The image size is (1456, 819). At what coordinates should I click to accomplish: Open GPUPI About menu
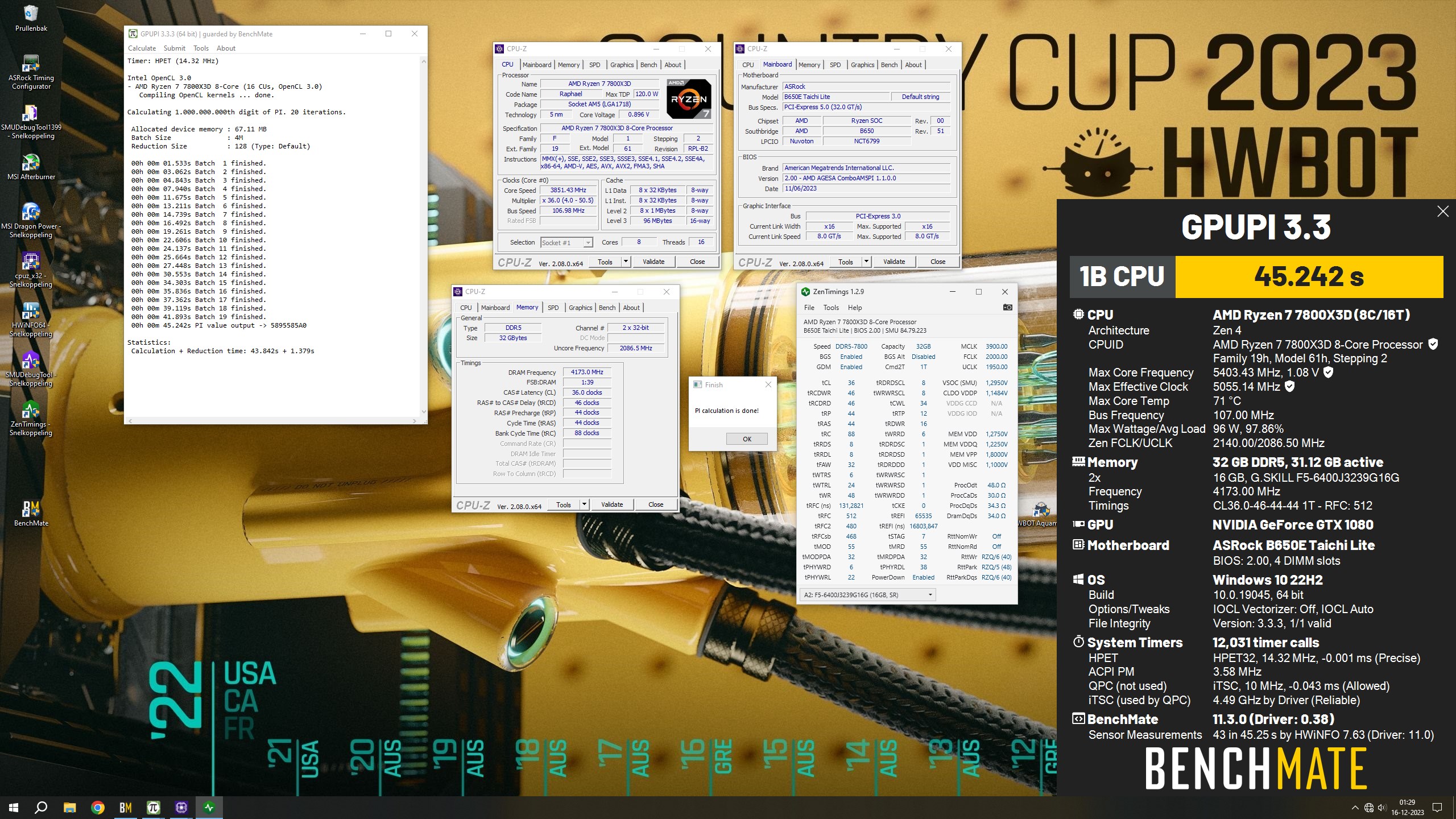tap(226, 48)
